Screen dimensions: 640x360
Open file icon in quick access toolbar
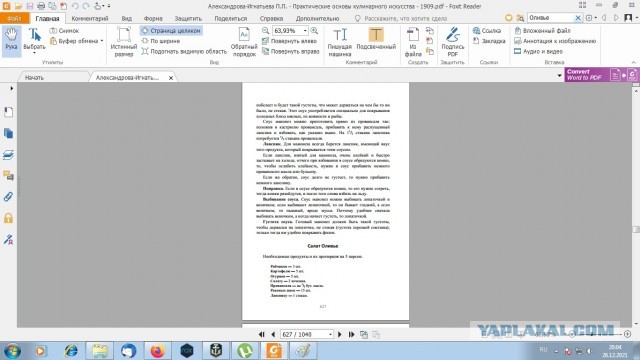(18, 6)
